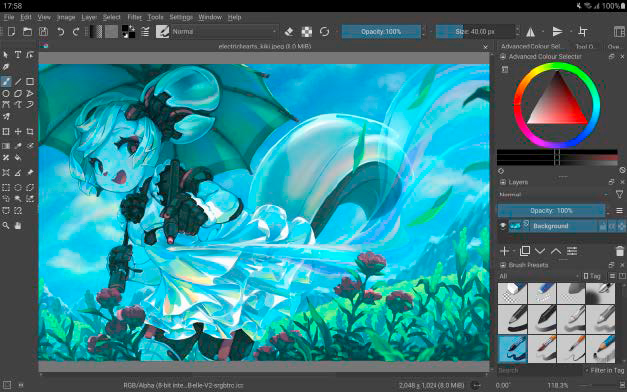Adjust the brush Opacity slider
The height and width of the screenshot is (392, 627).
381,32
